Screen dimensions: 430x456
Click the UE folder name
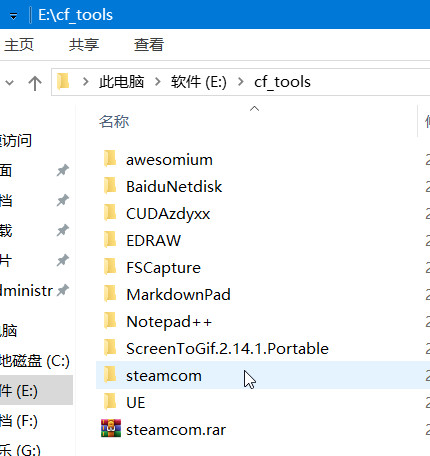click(x=136, y=403)
